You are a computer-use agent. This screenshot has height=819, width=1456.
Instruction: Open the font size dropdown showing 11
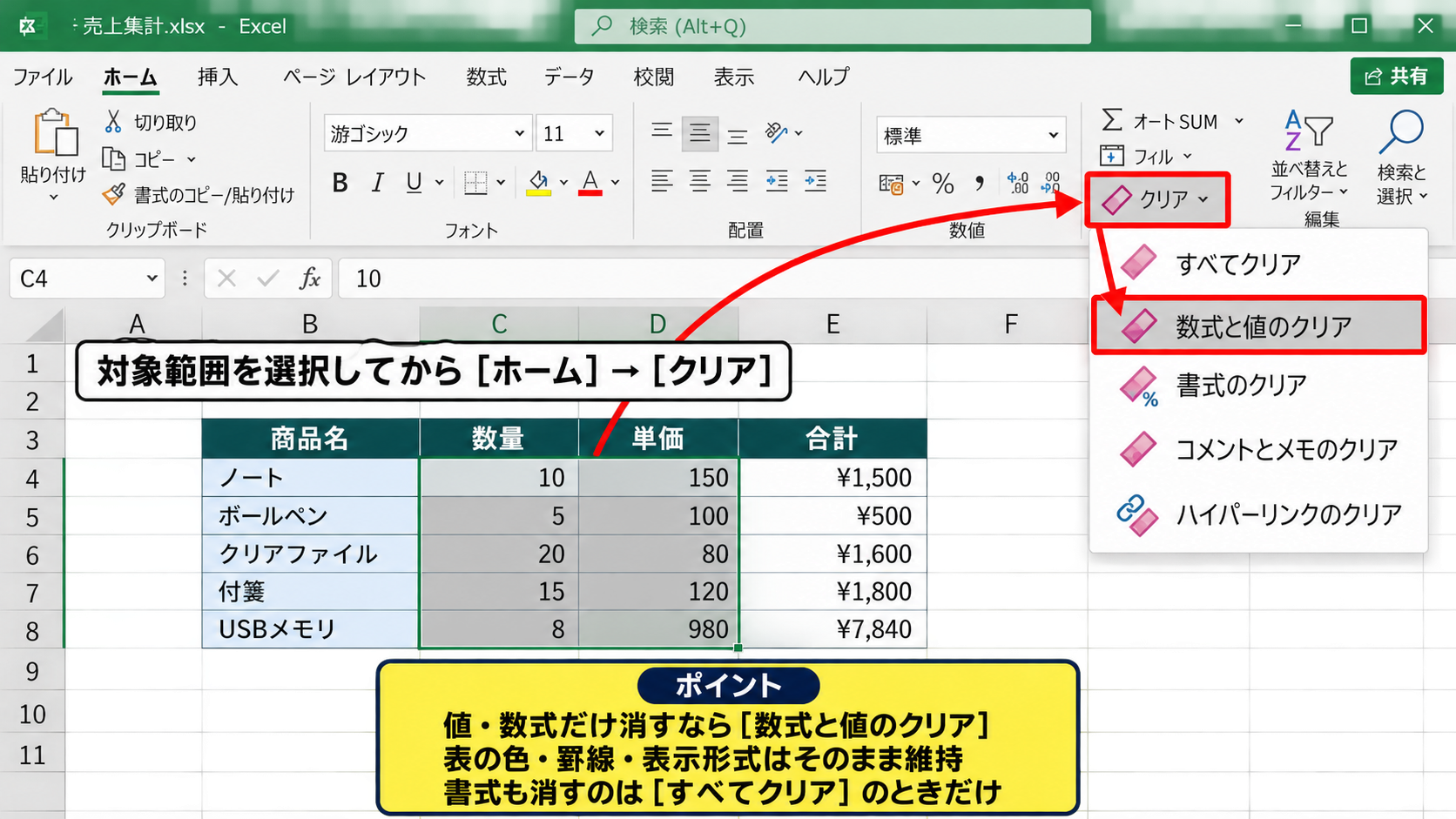pyautogui.click(x=599, y=133)
